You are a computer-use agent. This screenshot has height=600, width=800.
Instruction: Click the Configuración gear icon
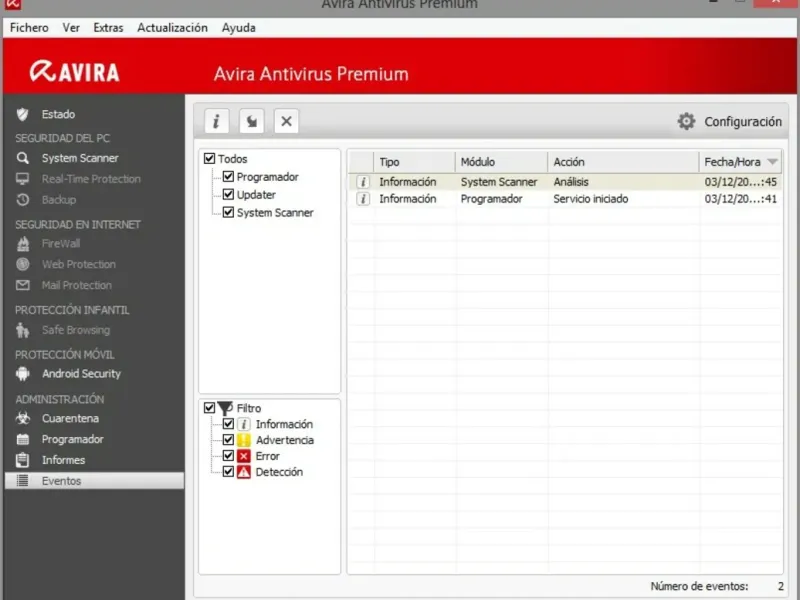click(686, 121)
